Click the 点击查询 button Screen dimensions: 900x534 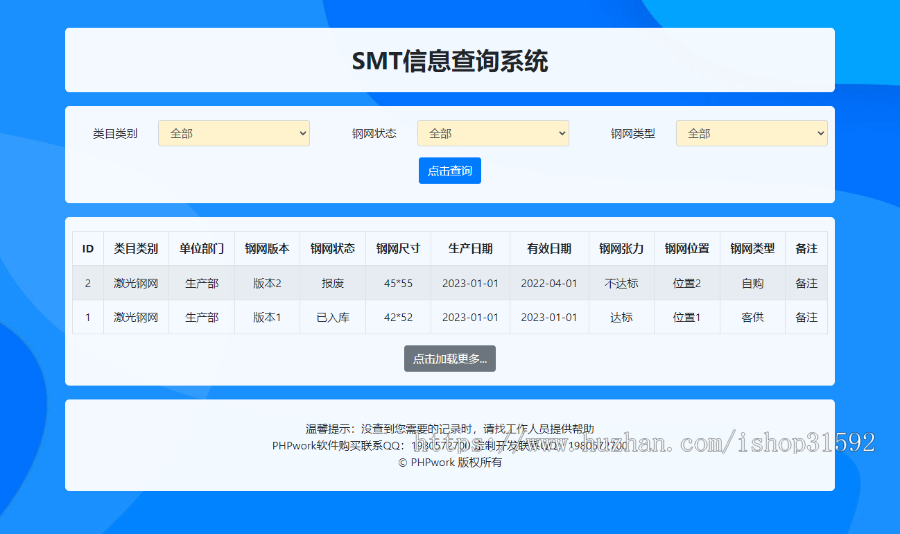[x=449, y=171]
